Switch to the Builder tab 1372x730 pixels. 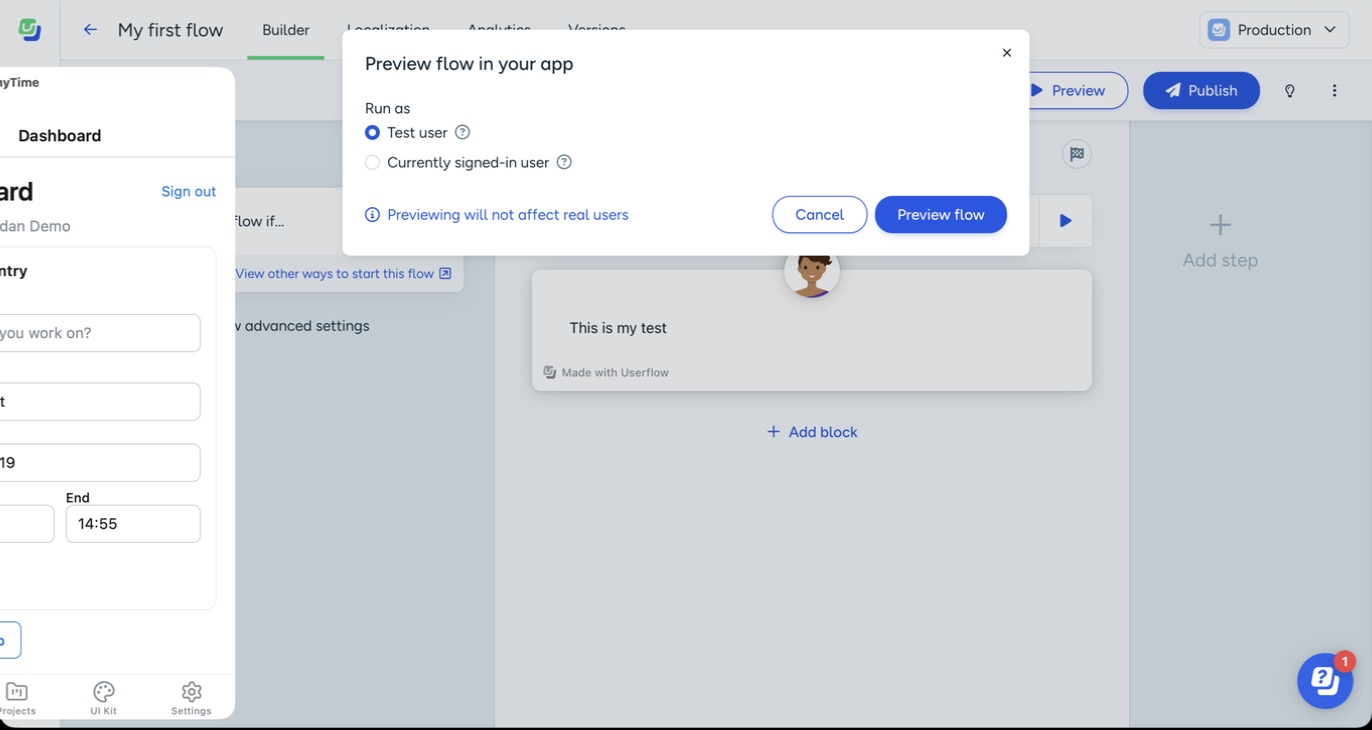286,30
